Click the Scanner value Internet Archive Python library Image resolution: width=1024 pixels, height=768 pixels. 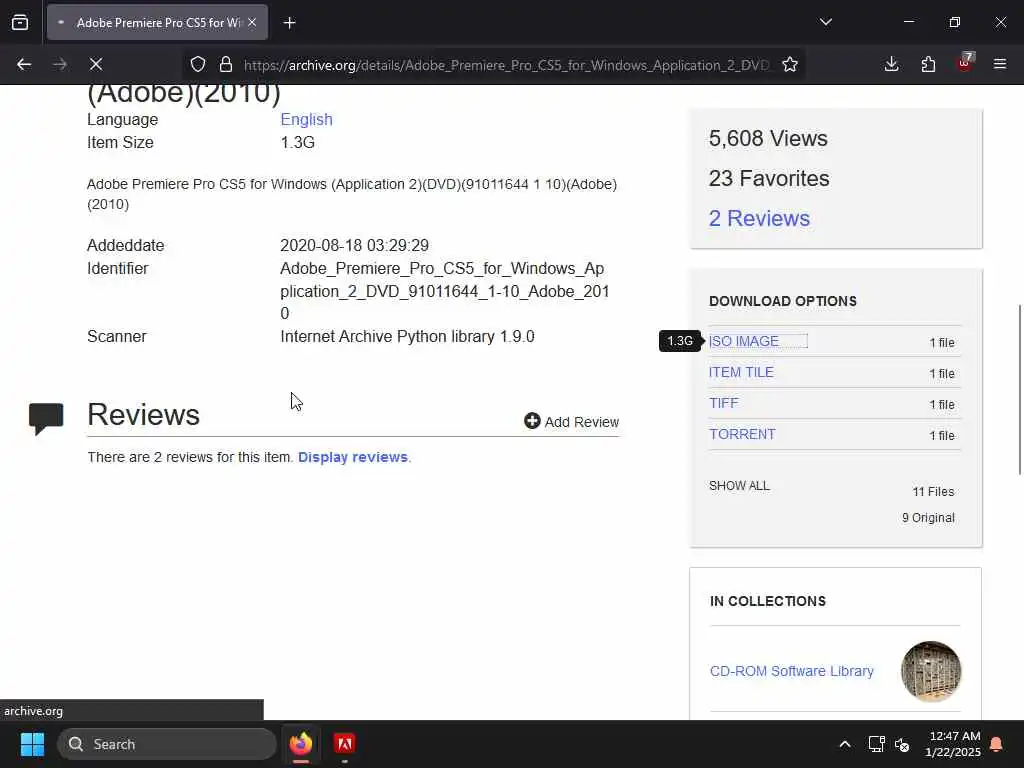(x=408, y=336)
